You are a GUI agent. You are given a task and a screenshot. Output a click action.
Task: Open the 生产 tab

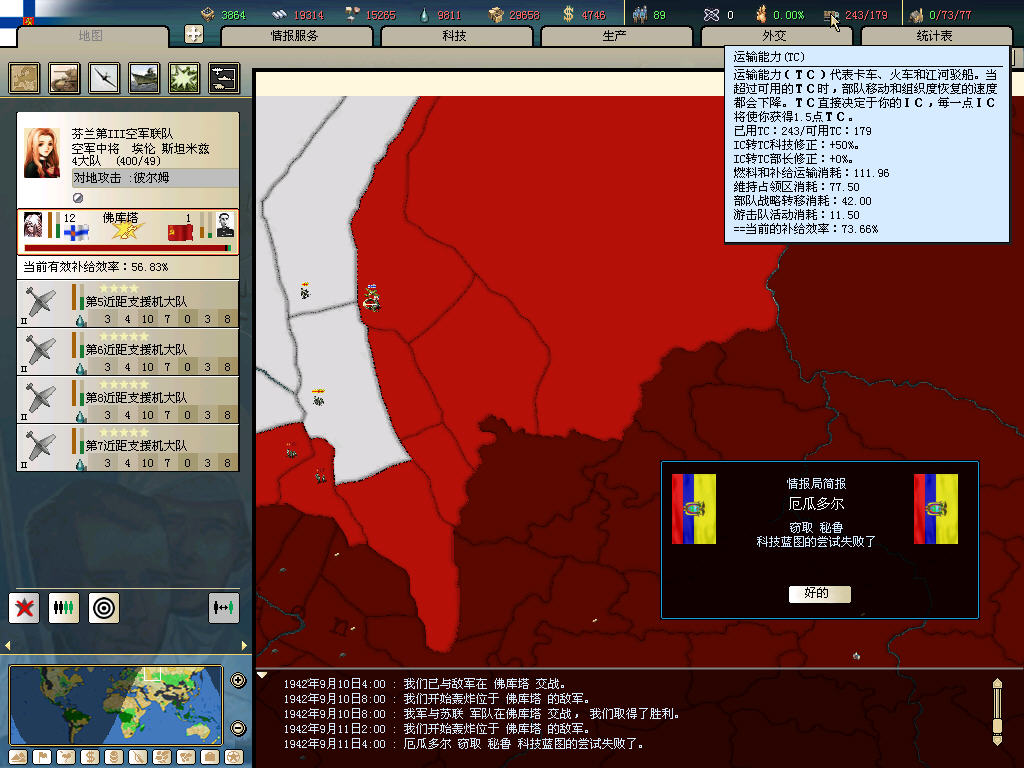click(615, 36)
